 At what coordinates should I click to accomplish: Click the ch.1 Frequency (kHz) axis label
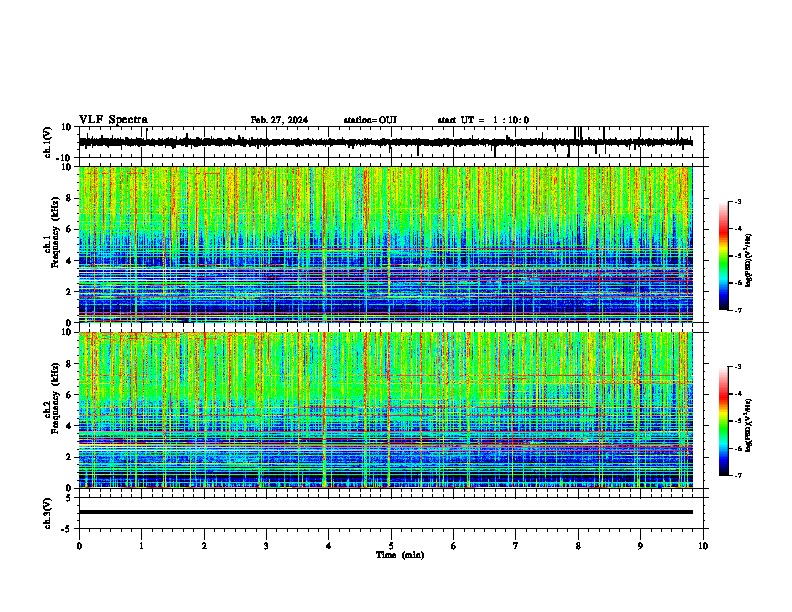point(55,232)
